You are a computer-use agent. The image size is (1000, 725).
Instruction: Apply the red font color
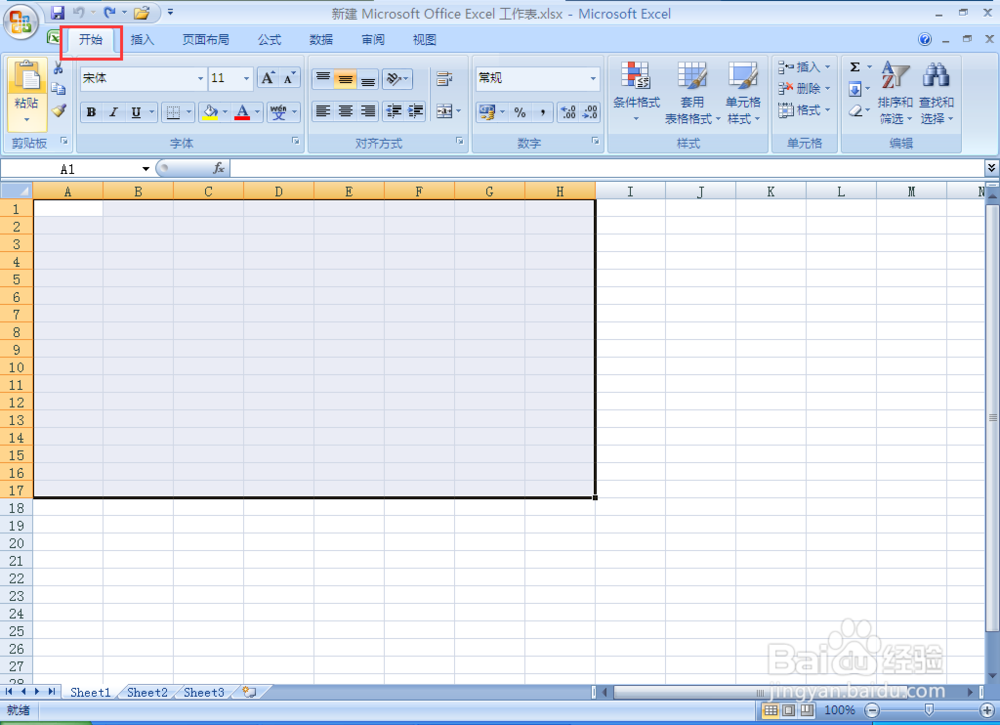point(242,112)
